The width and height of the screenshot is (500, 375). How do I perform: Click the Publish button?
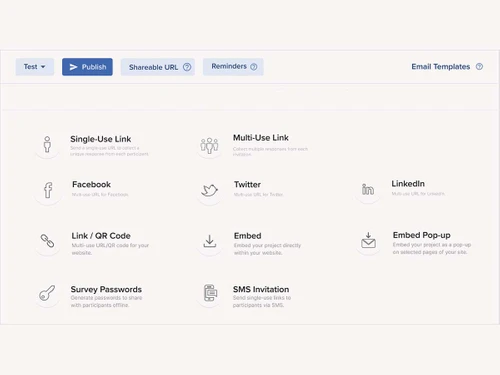pos(87,67)
